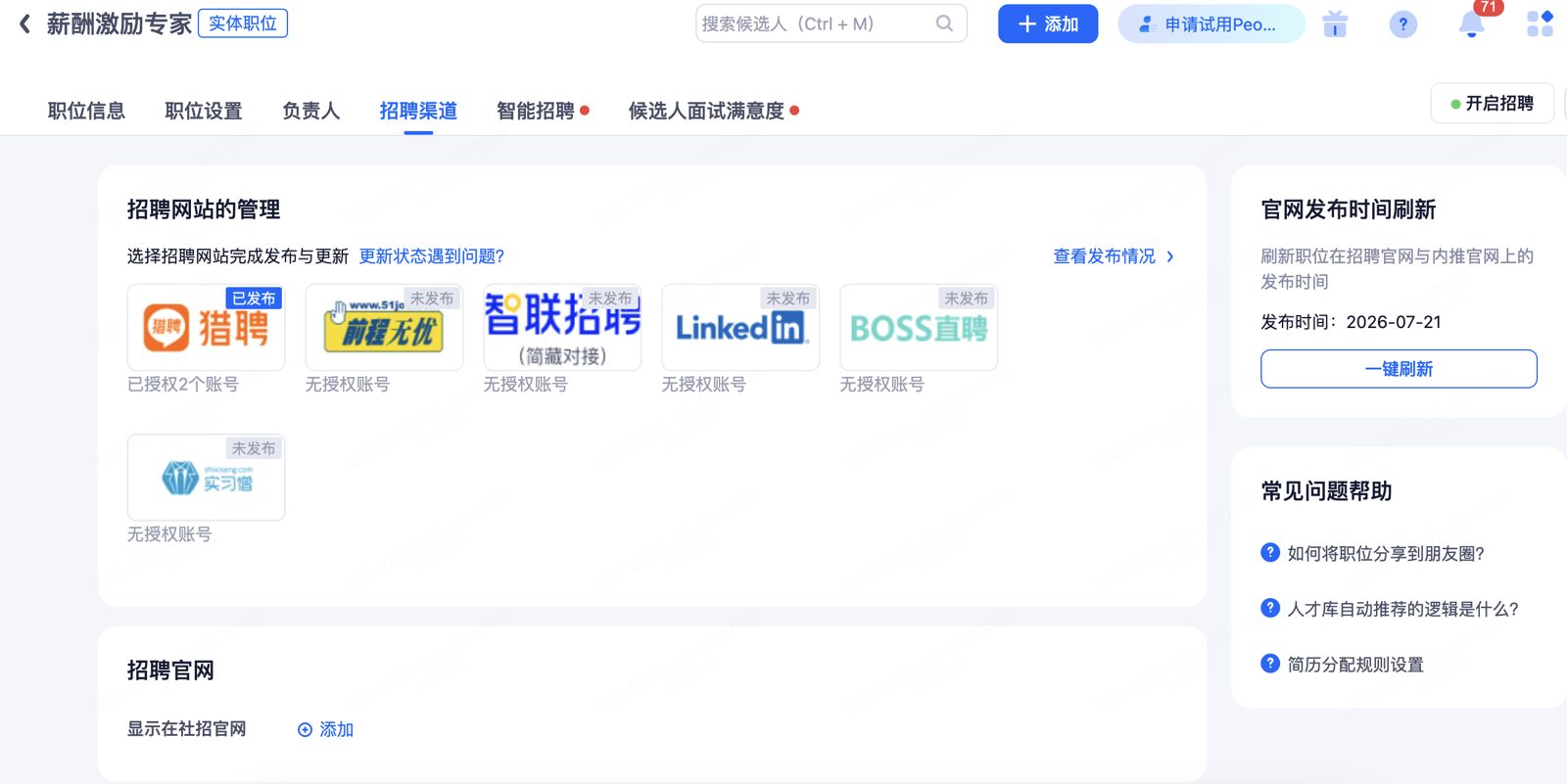Switch to the 招聘渠道 tab
Image resolution: width=1567 pixels, height=784 pixels.
pos(418,111)
